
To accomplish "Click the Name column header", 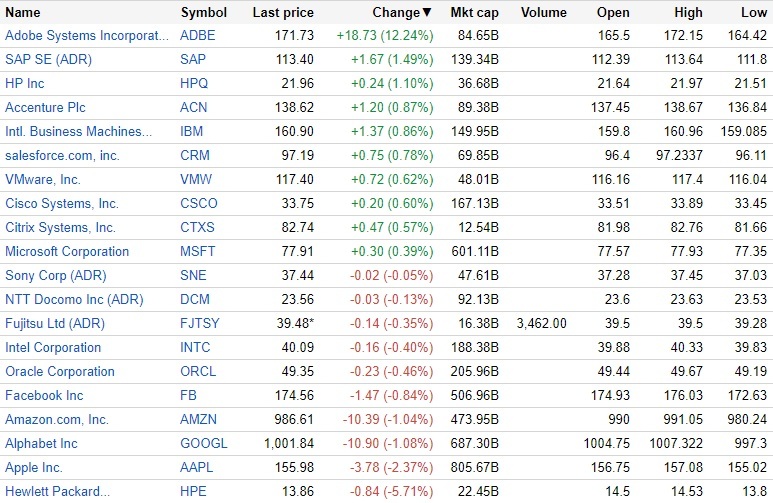I will click(x=23, y=13).
